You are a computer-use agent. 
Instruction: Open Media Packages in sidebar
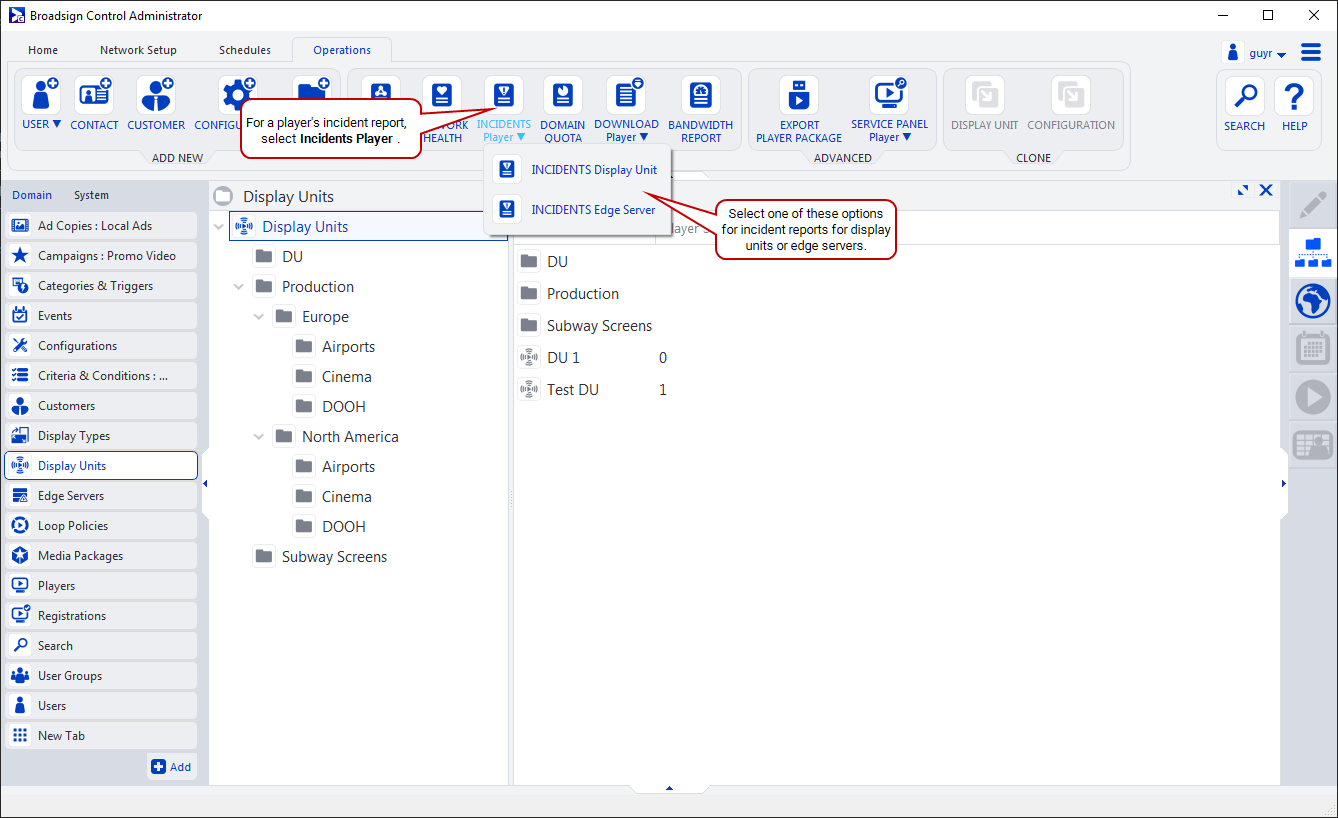click(x=101, y=556)
